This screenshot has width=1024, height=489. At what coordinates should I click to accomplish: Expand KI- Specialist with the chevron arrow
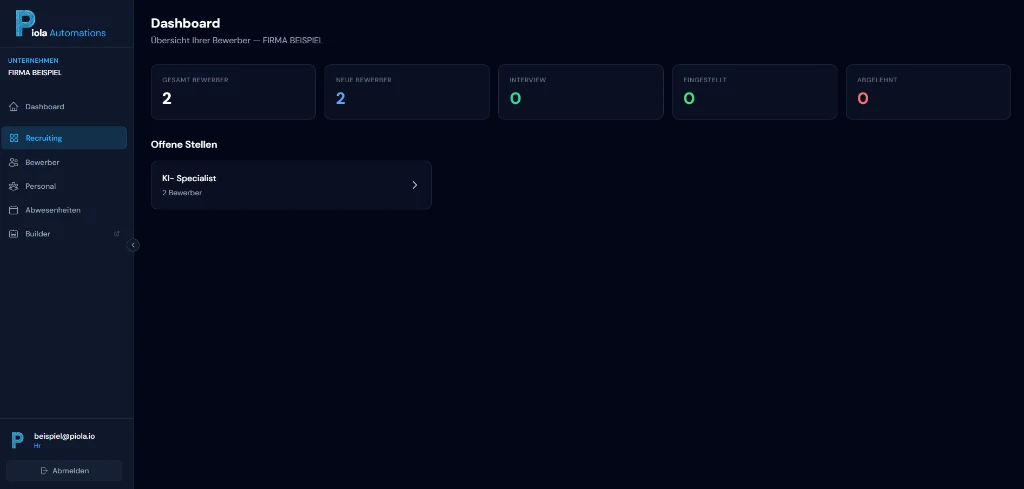point(415,185)
